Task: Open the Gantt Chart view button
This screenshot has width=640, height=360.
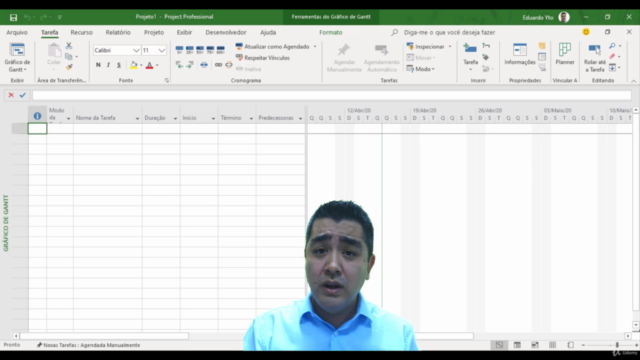Action: click(x=17, y=57)
